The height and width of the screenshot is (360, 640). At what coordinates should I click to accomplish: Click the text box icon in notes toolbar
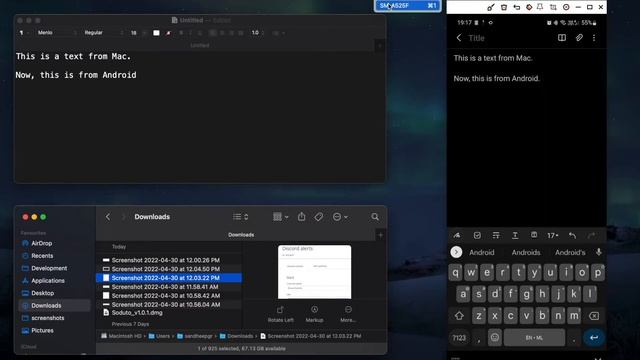[x=534, y=235]
